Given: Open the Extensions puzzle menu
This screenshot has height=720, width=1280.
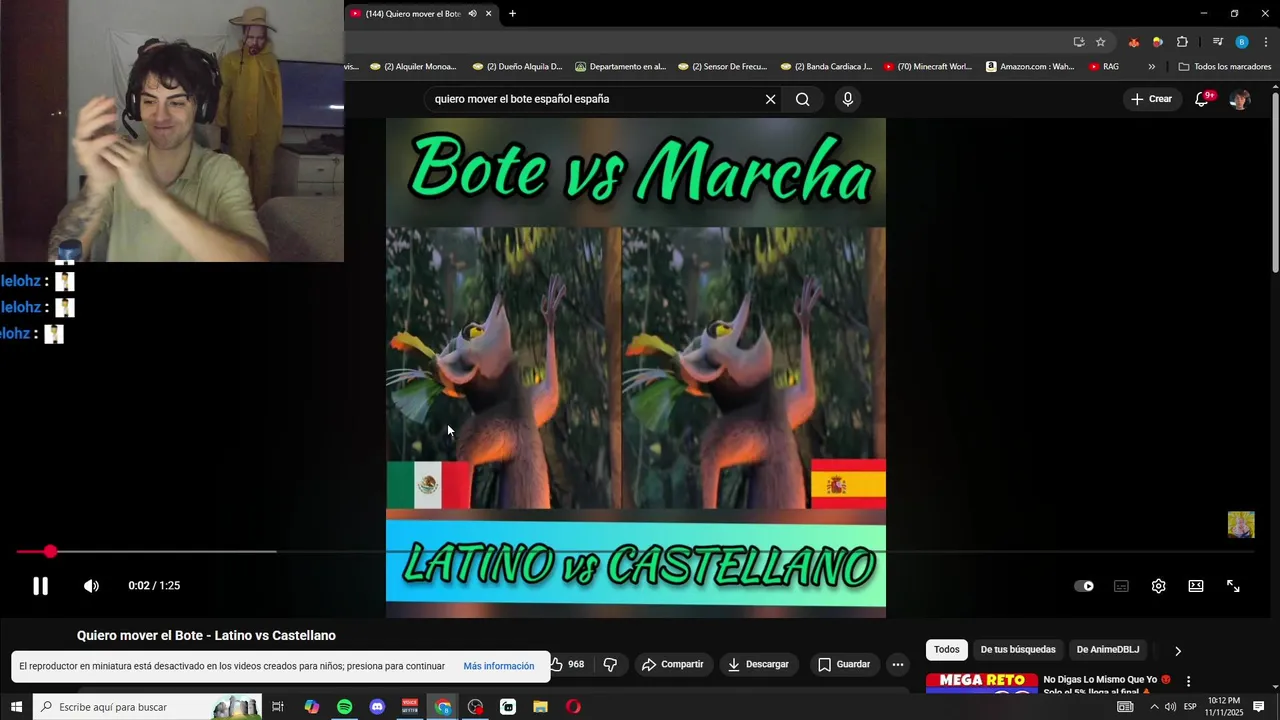Looking at the screenshot, I should [x=1182, y=42].
